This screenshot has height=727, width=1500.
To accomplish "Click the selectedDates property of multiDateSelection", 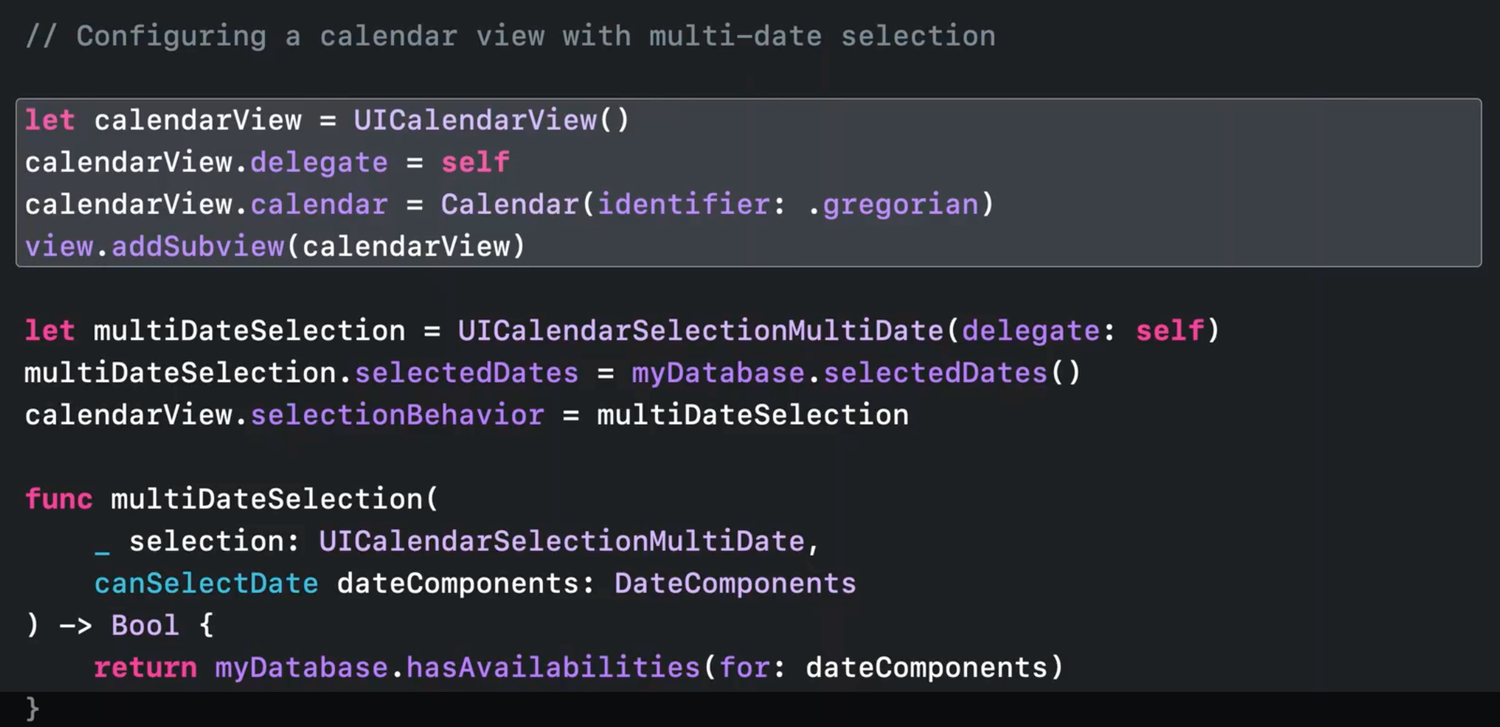I will 467,372.
